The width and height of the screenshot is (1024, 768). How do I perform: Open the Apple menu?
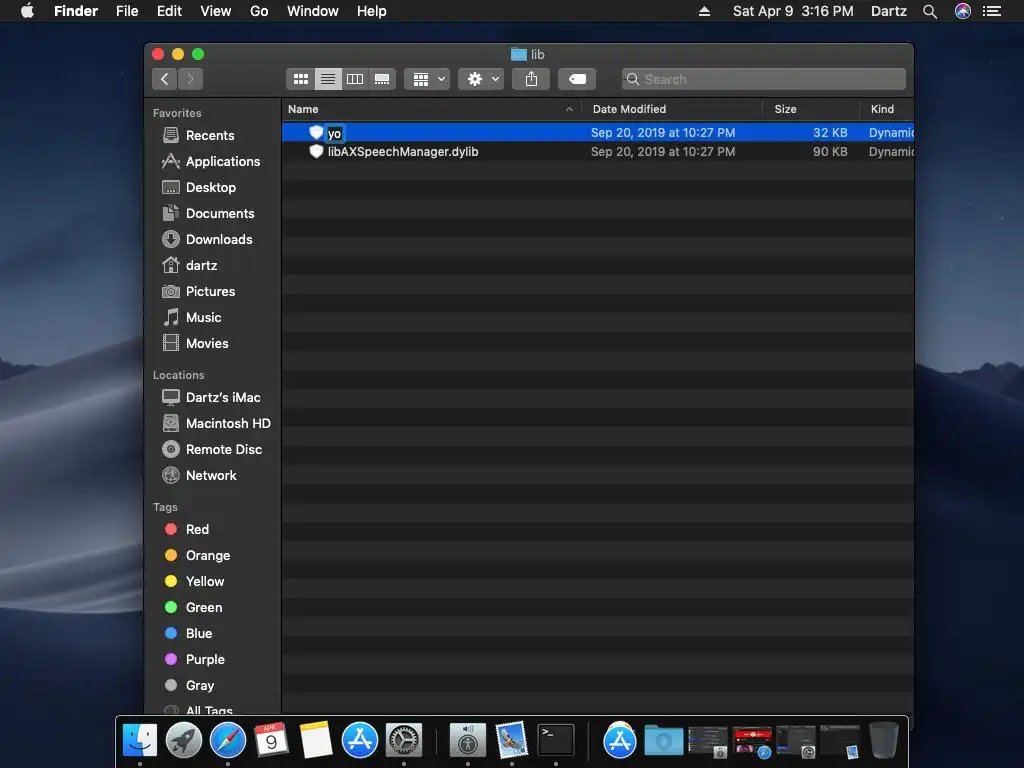click(x=27, y=11)
